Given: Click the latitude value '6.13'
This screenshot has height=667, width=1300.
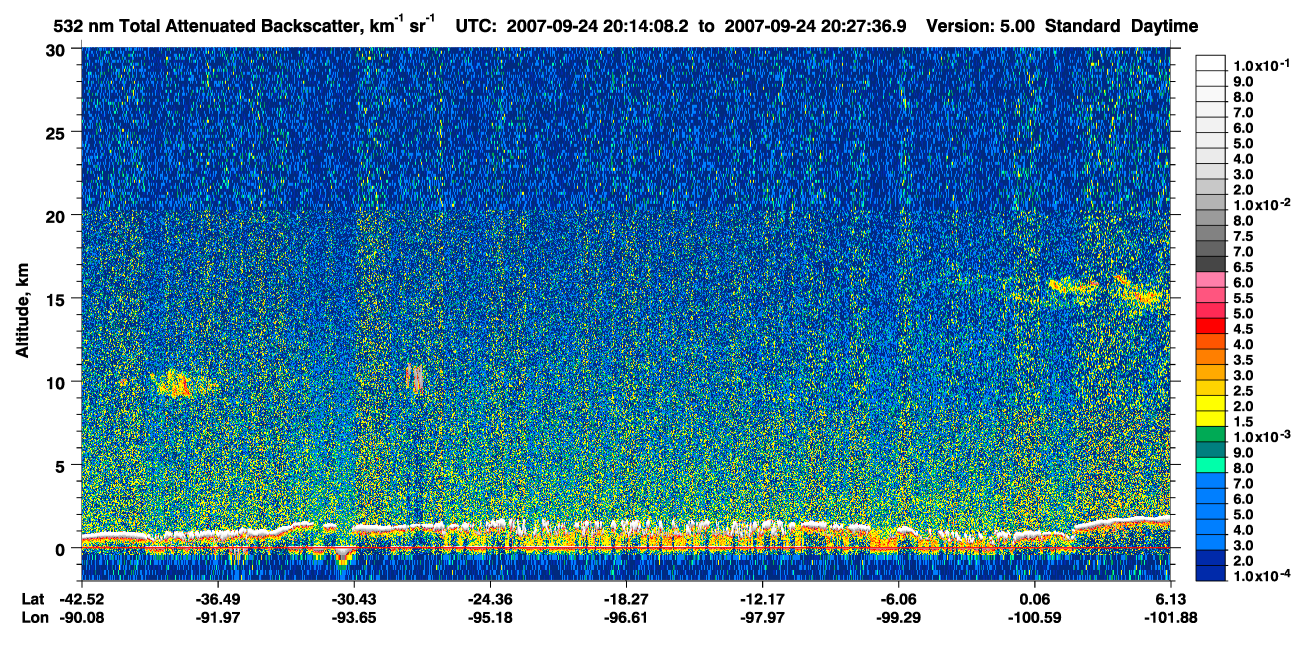Looking at the screenshot, I should pos(1171,598).
